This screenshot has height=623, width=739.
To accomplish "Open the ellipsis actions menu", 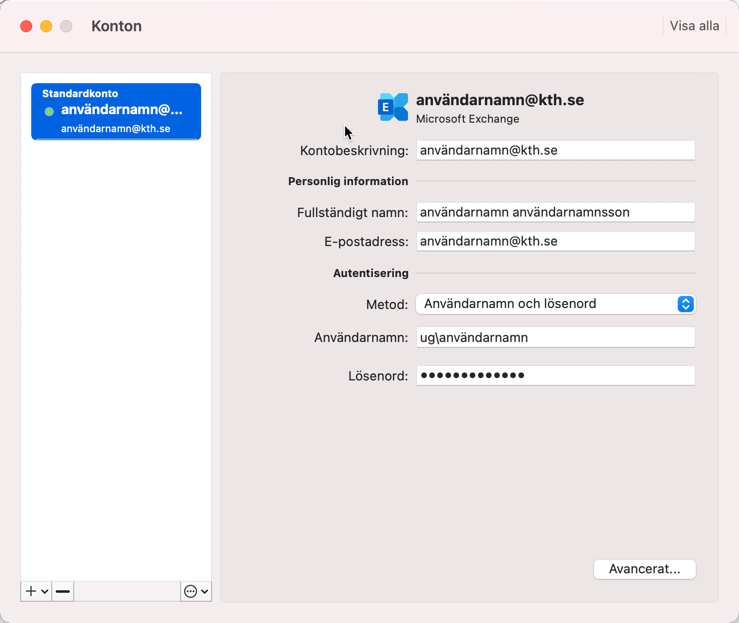I will (x=196, y=591).
